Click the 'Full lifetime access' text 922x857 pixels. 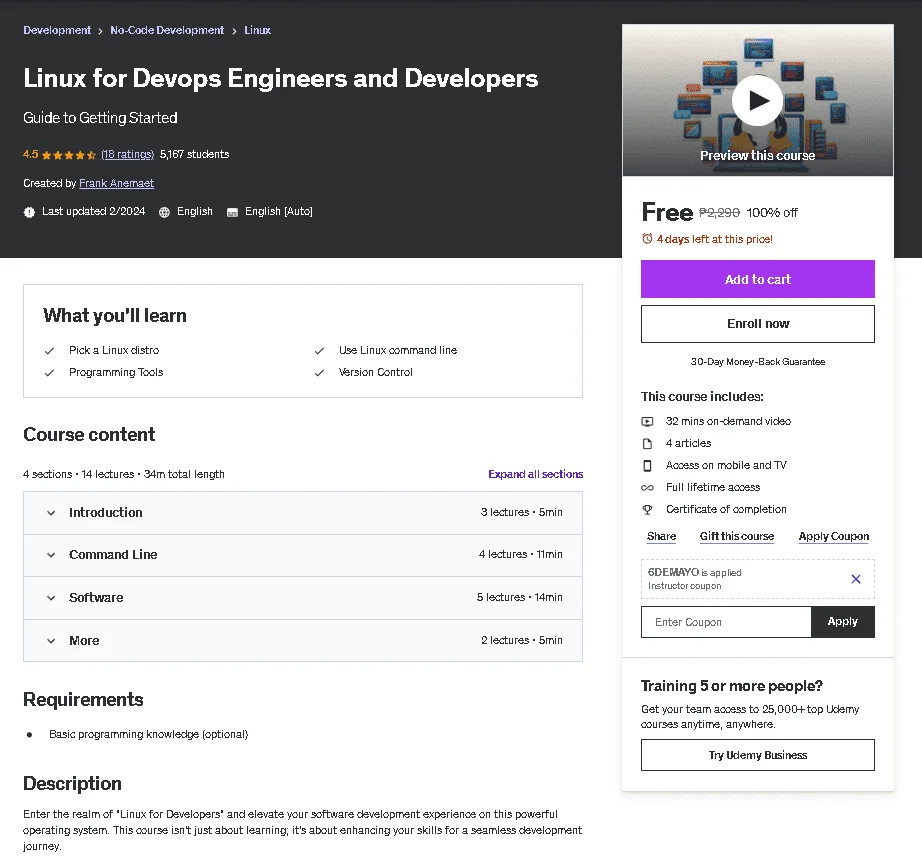713,488
